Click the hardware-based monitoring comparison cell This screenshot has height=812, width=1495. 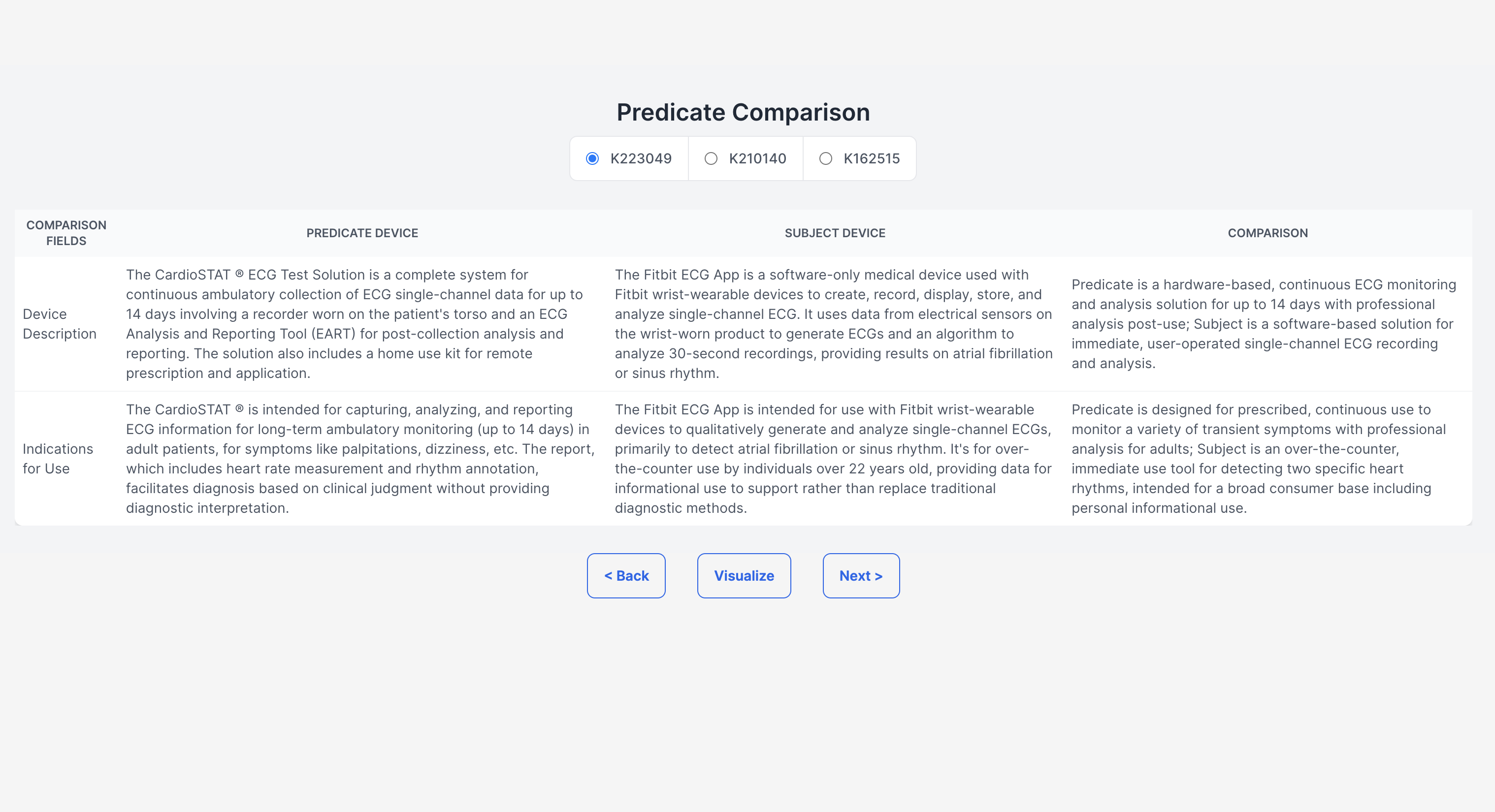pos(1264,324)
